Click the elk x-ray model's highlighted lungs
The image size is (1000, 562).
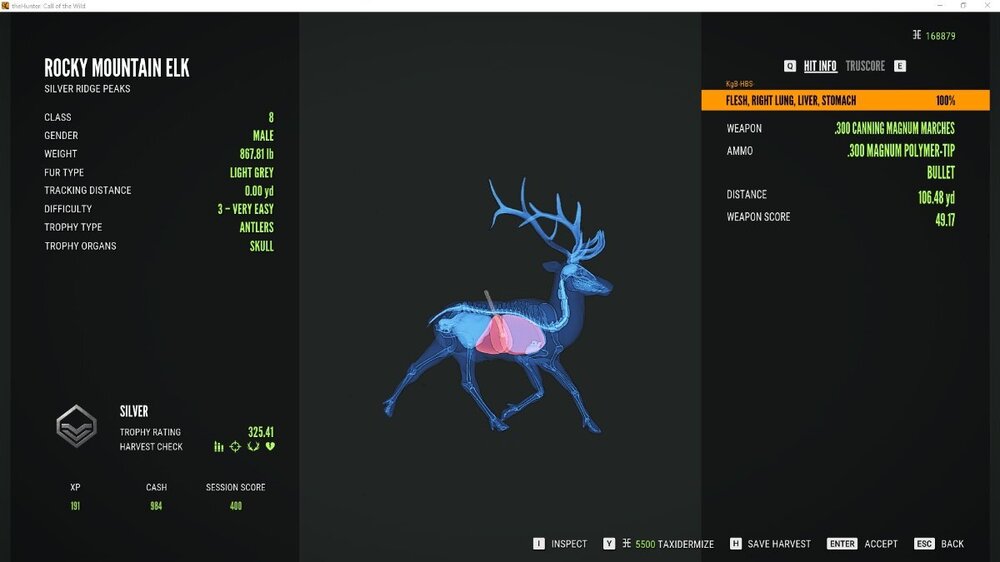[x=502, y=335]
